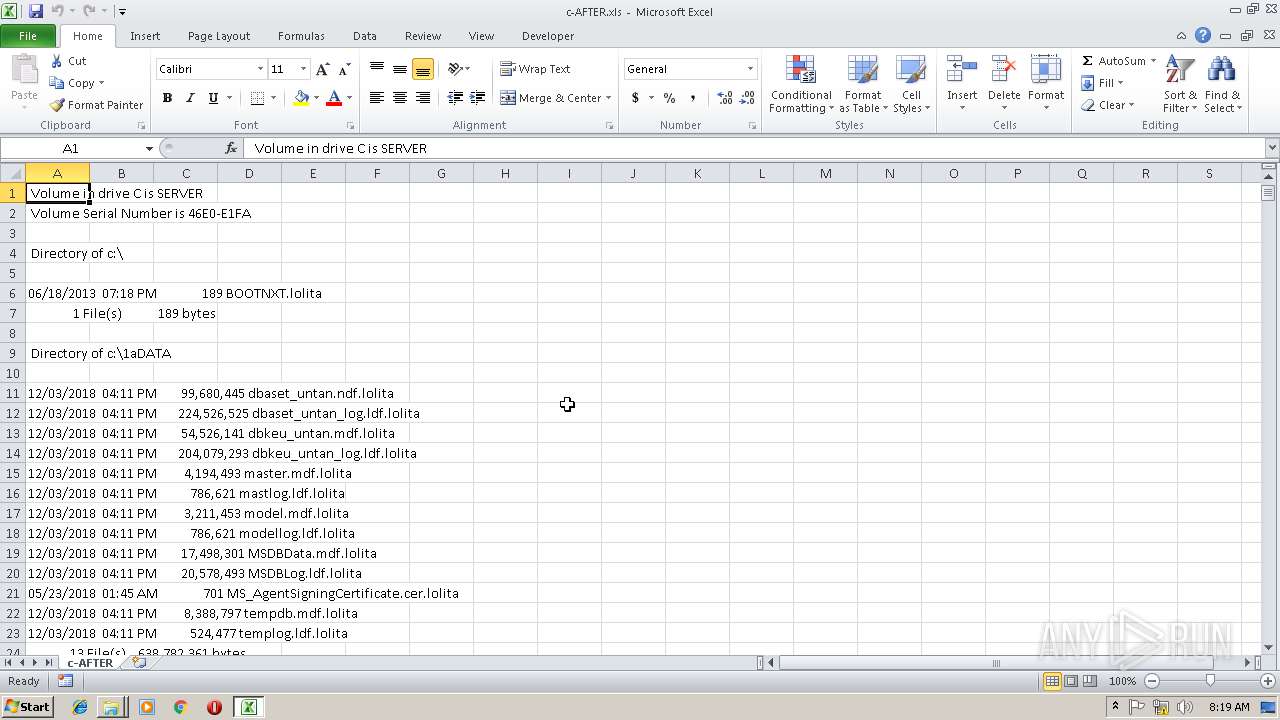Image resolution: width=1280 pixels, height=720 pixels.
Task: Switch to Page Layout view in status bar
Action: tap(1071, 681)
